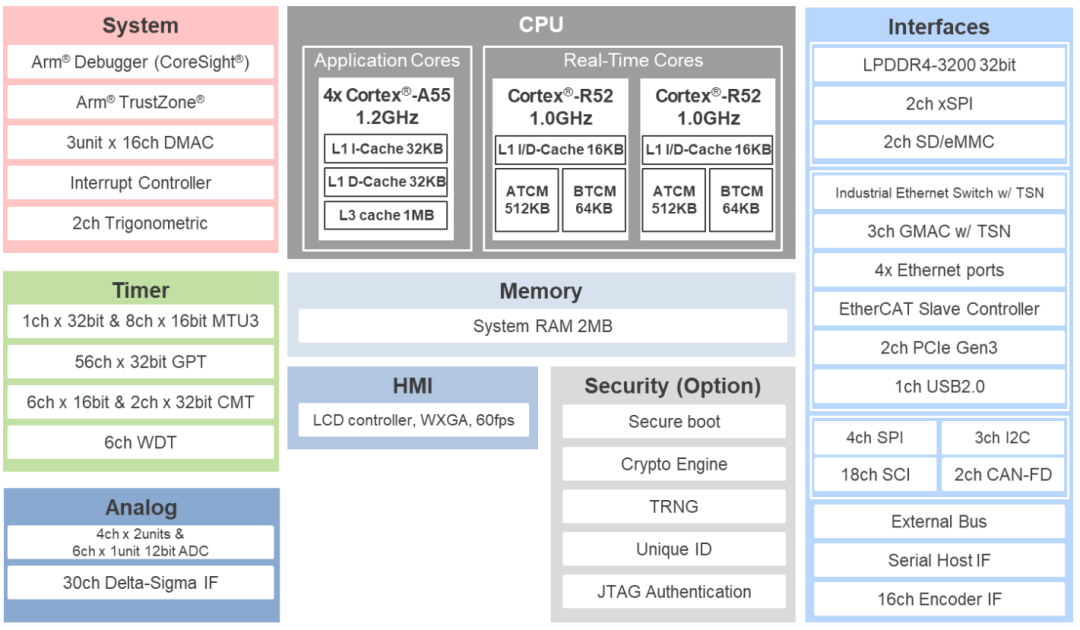The image size is (1080, 630).
Task: Select the Interrupt Controller block
Action: pyautogui.click(x=140, y=183)
